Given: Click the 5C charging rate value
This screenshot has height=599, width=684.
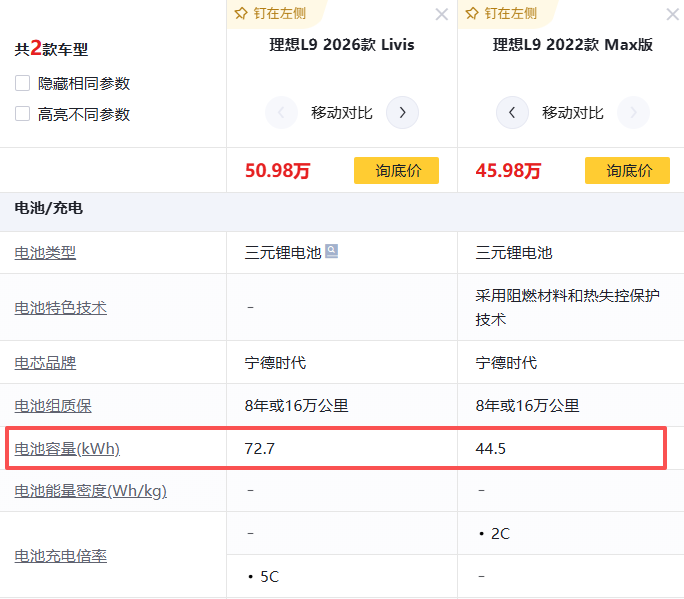Looking at the screenshot, I should [x=269, y=577].
